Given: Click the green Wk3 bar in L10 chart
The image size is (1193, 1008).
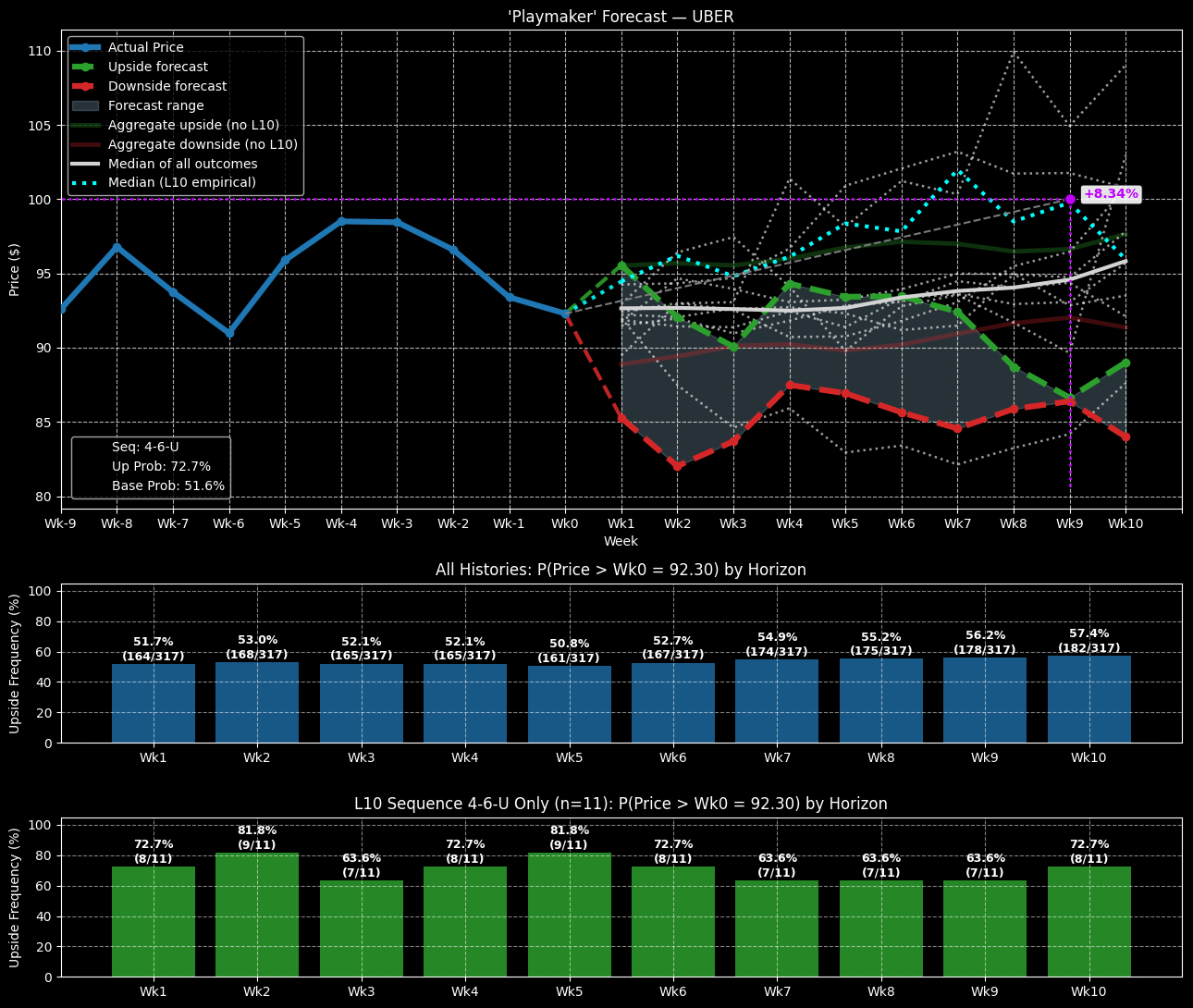Looking at the screenshot, I should click(x=362, y=928).
